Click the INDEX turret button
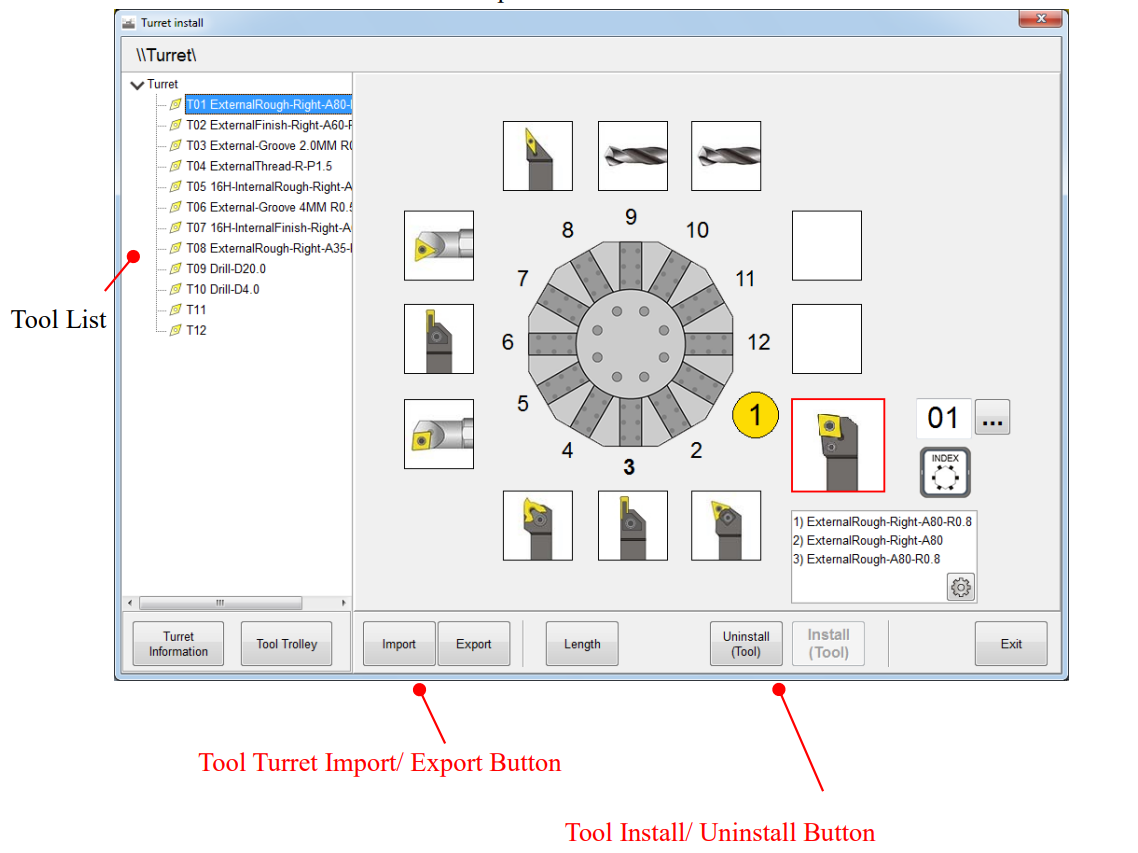 coord(945,473)
